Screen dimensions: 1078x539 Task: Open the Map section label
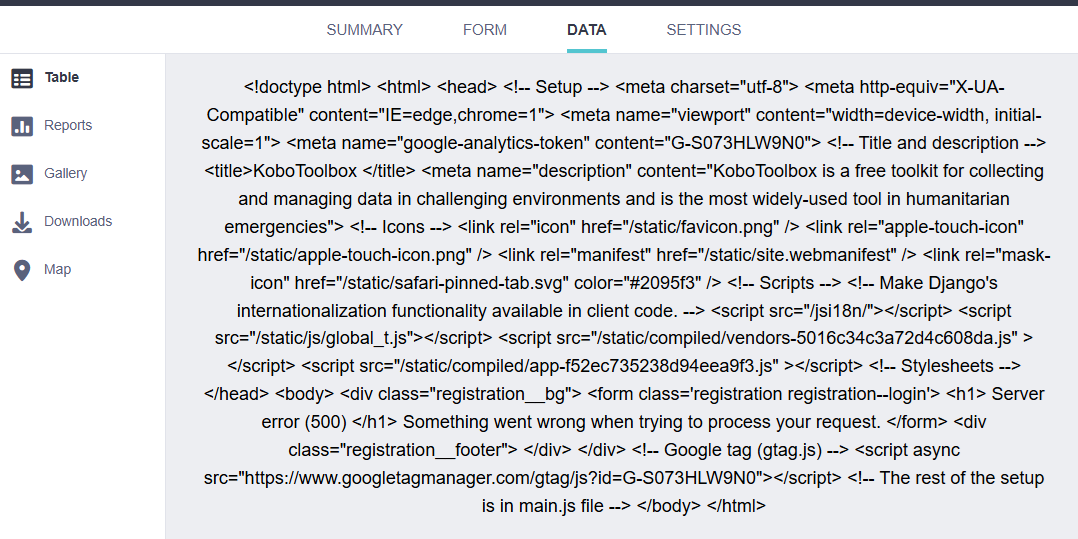(57, 270)
